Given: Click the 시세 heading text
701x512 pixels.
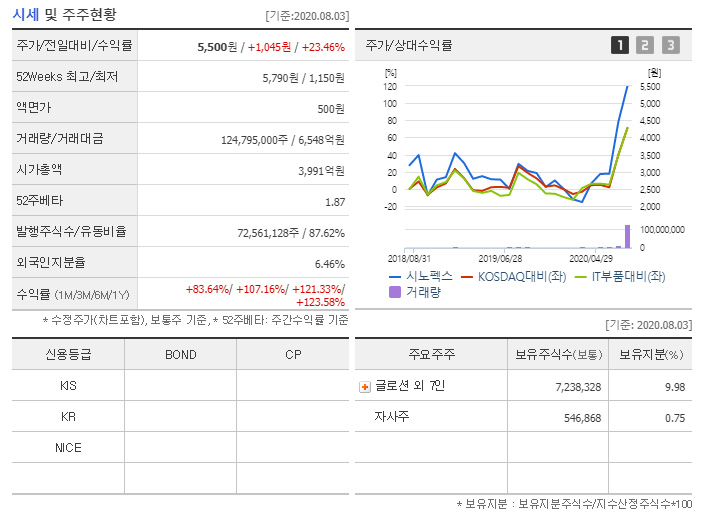Looking at the screenshot, I should click(x=26, y=15).
